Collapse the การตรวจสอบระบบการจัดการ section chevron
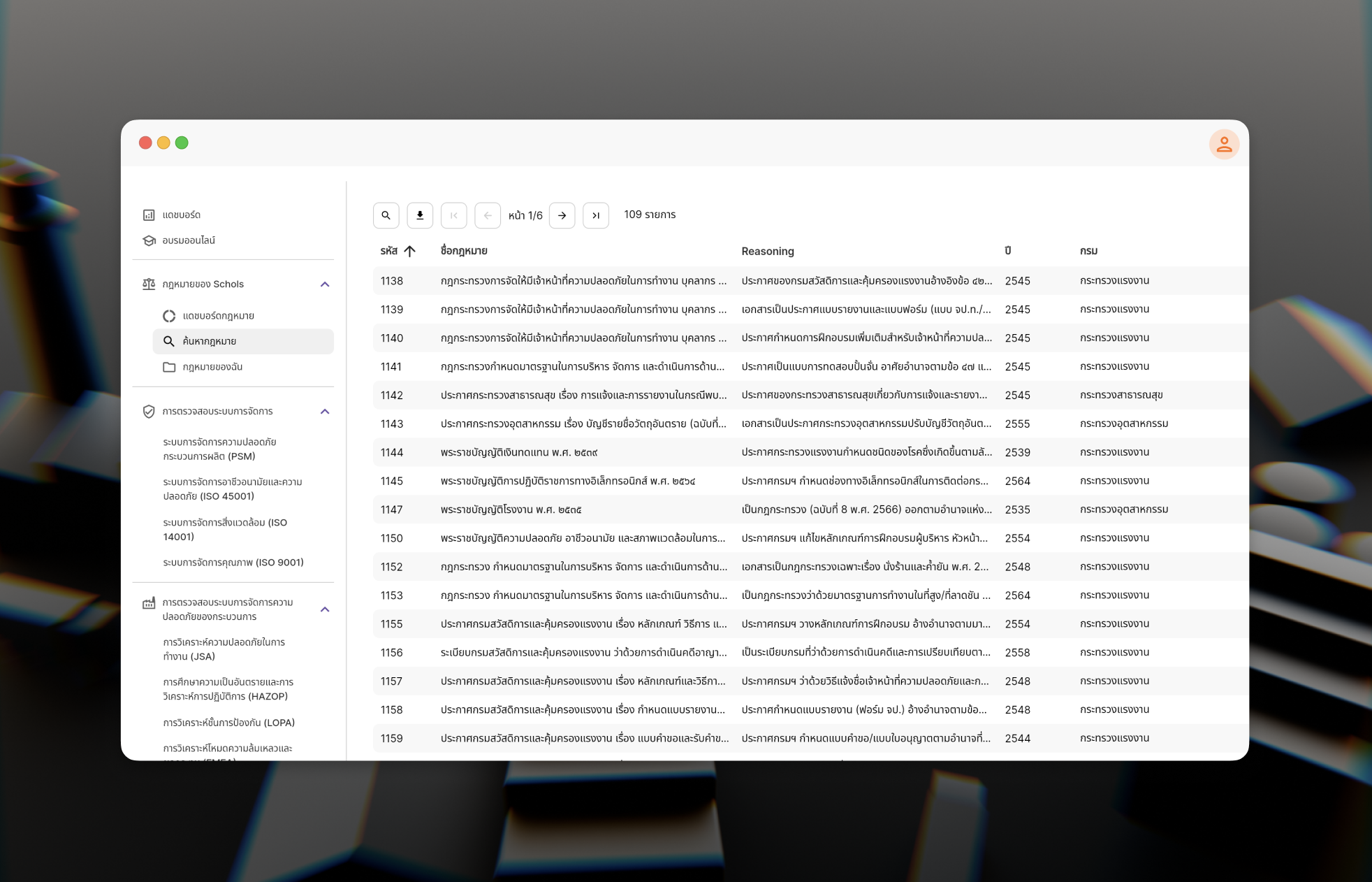 coord(325,412)
